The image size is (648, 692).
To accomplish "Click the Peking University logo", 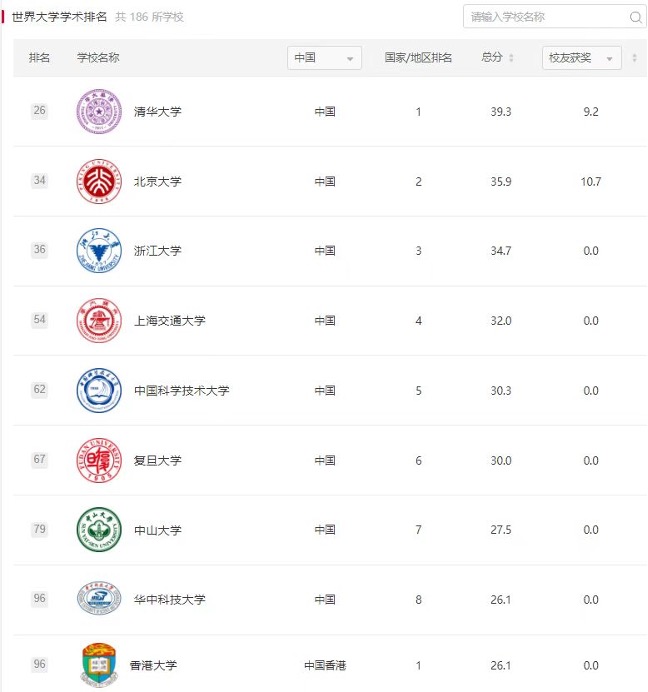I will (99, 181).
